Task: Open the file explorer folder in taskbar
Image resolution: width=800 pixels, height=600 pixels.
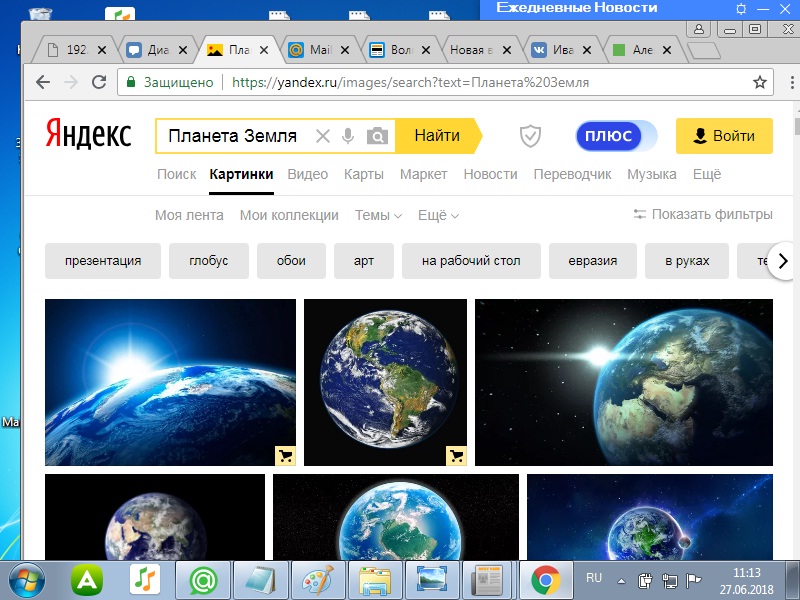Action: coord(375,581)
